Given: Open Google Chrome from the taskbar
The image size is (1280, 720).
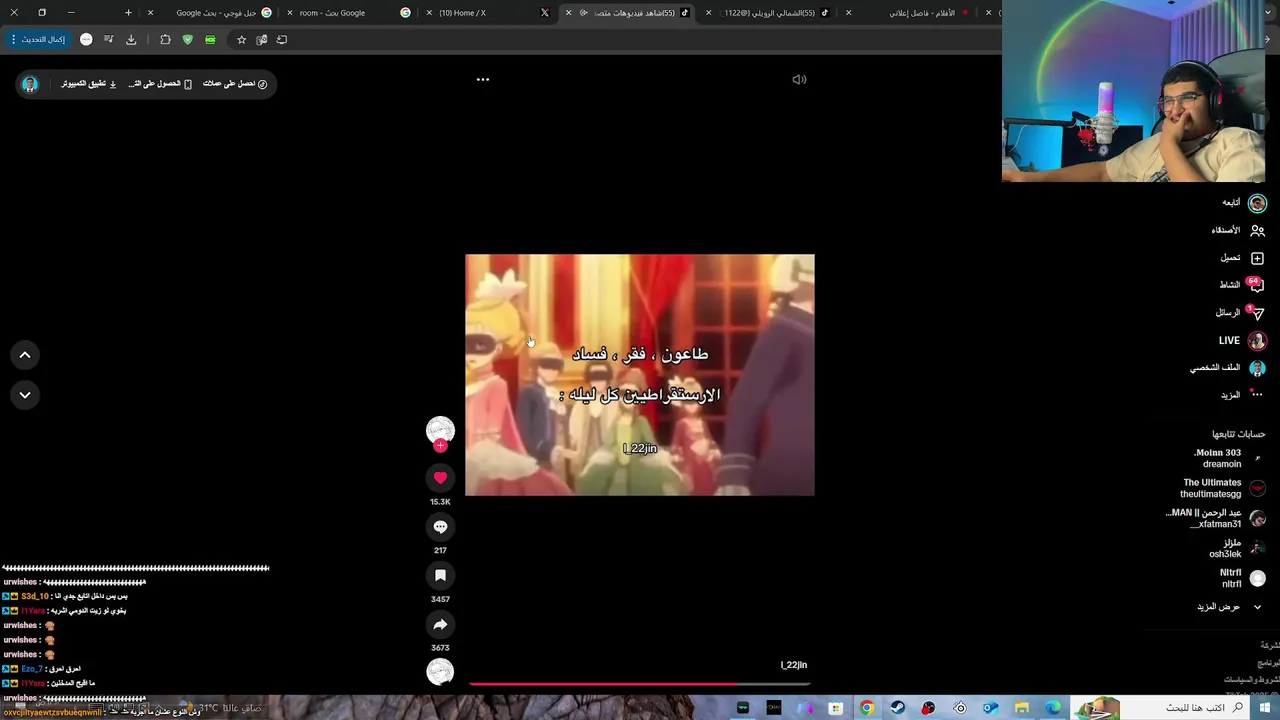Looking at the screenshot, I should [867, 708].
